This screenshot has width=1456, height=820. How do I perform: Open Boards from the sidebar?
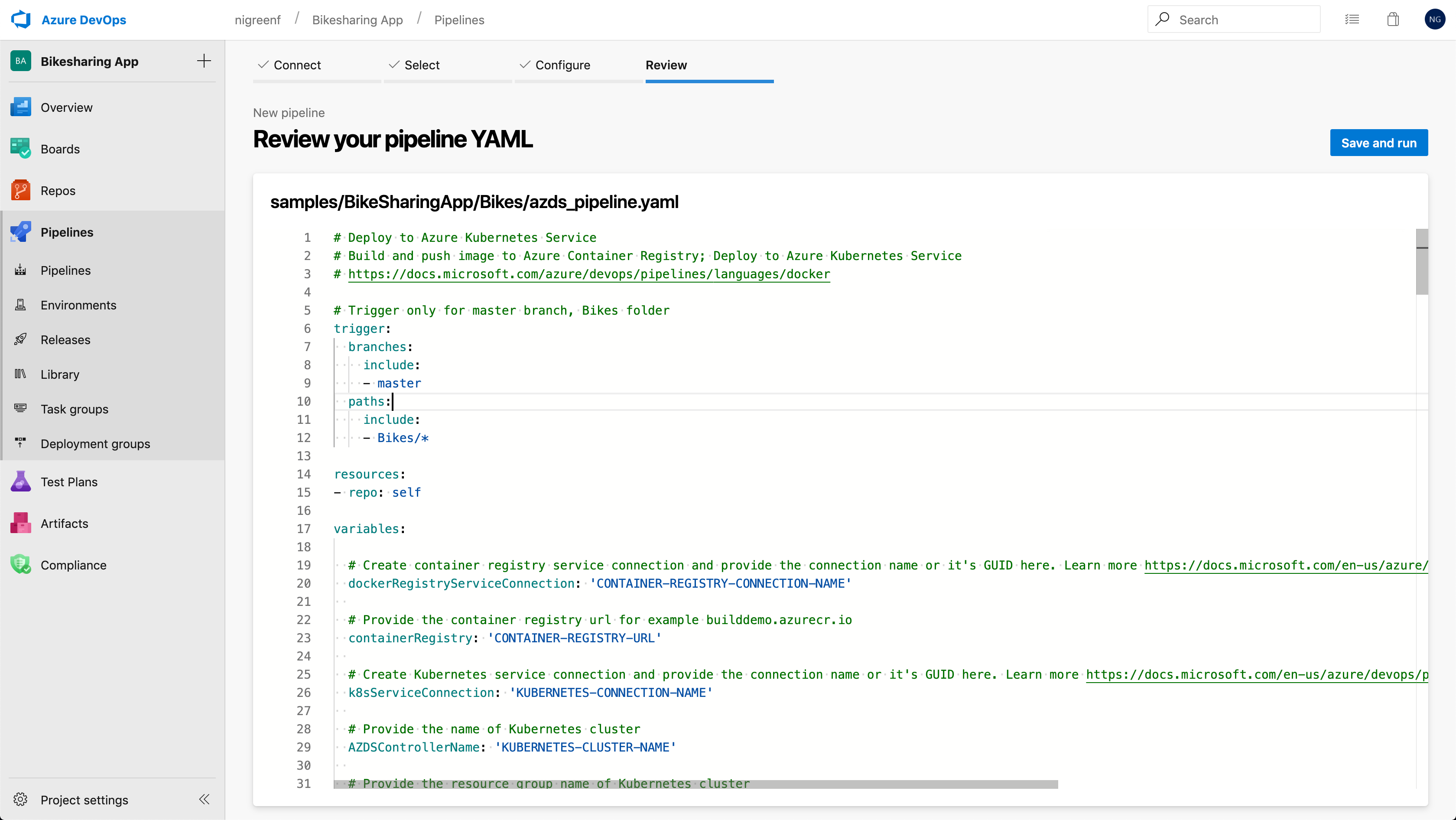(61, 149)
